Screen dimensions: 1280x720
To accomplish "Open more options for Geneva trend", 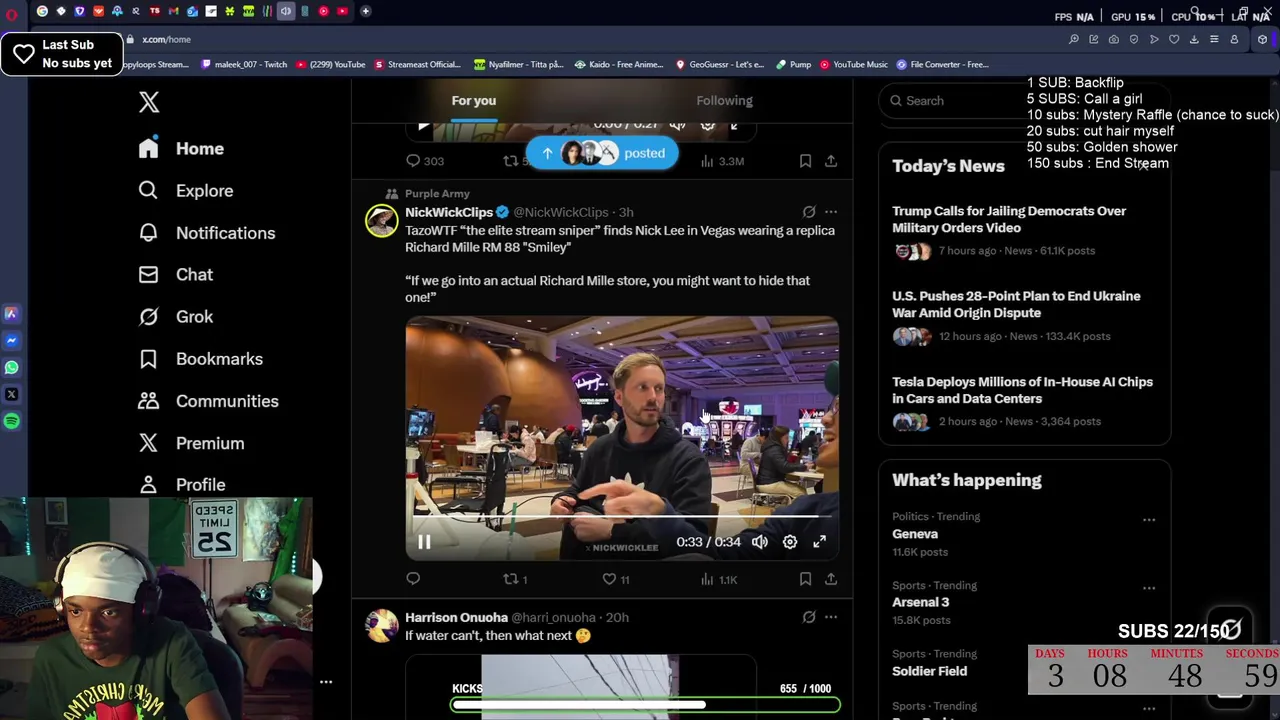I will click(1149, 520).
